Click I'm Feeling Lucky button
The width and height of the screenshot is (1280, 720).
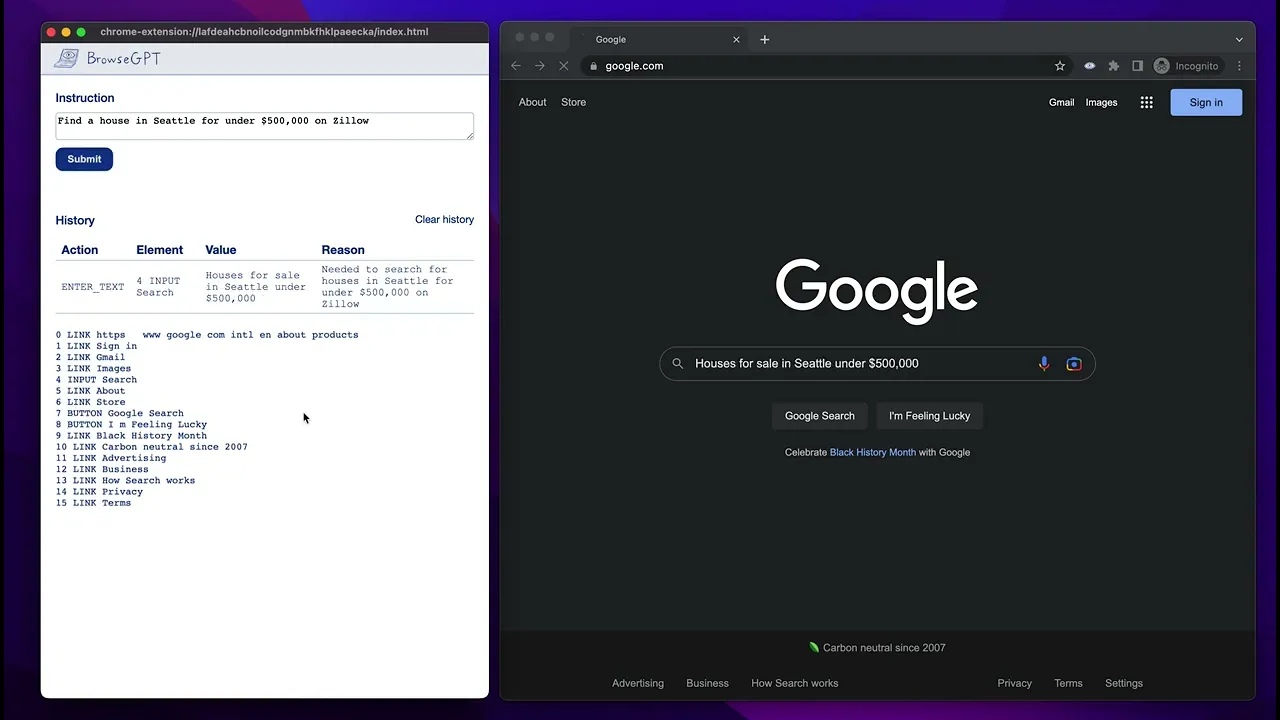pyautogui.click(x=930, y=416)
